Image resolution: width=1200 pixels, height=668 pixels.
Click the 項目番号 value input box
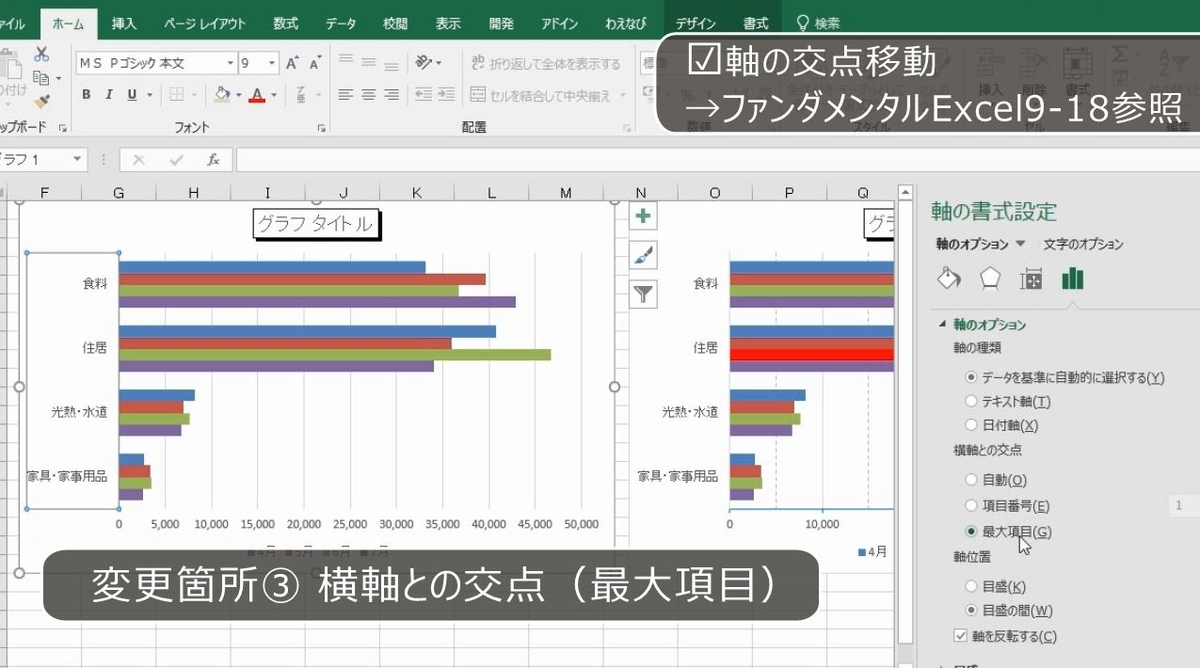[1184, 506]
